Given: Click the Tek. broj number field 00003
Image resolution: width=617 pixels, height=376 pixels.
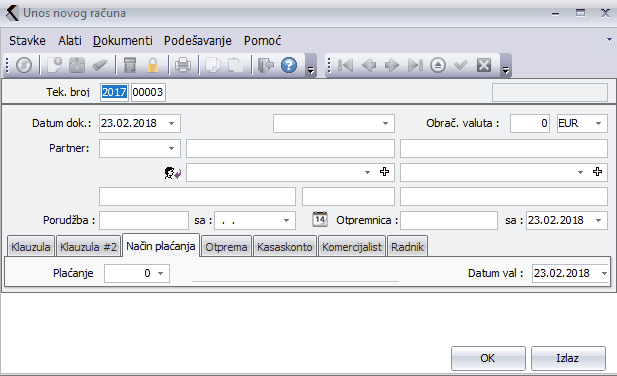Looking at the screenshot, I should click(x=148, y=92).
